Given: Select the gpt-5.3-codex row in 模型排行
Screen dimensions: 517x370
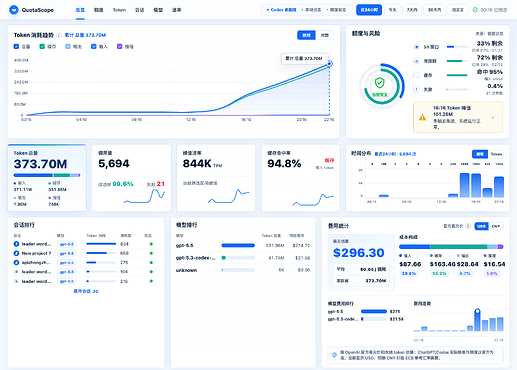Looking at the screenshot, I should coord(243,258).
